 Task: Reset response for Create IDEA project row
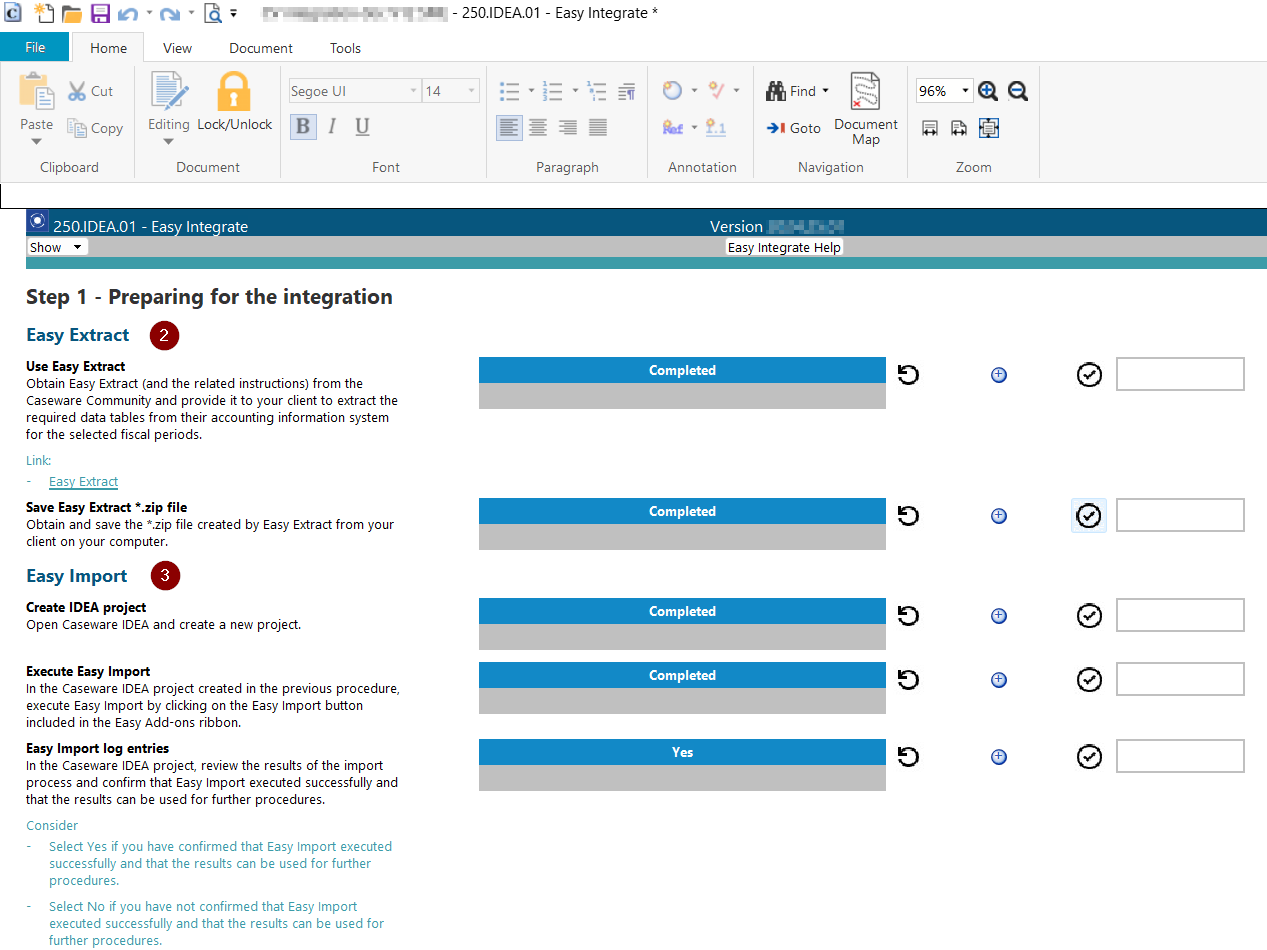tap(908, 615)
